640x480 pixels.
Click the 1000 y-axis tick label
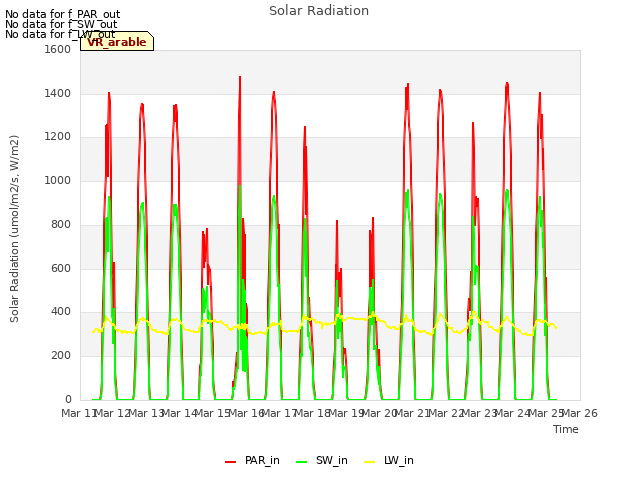pyautogui.click(x=58, y=180)
